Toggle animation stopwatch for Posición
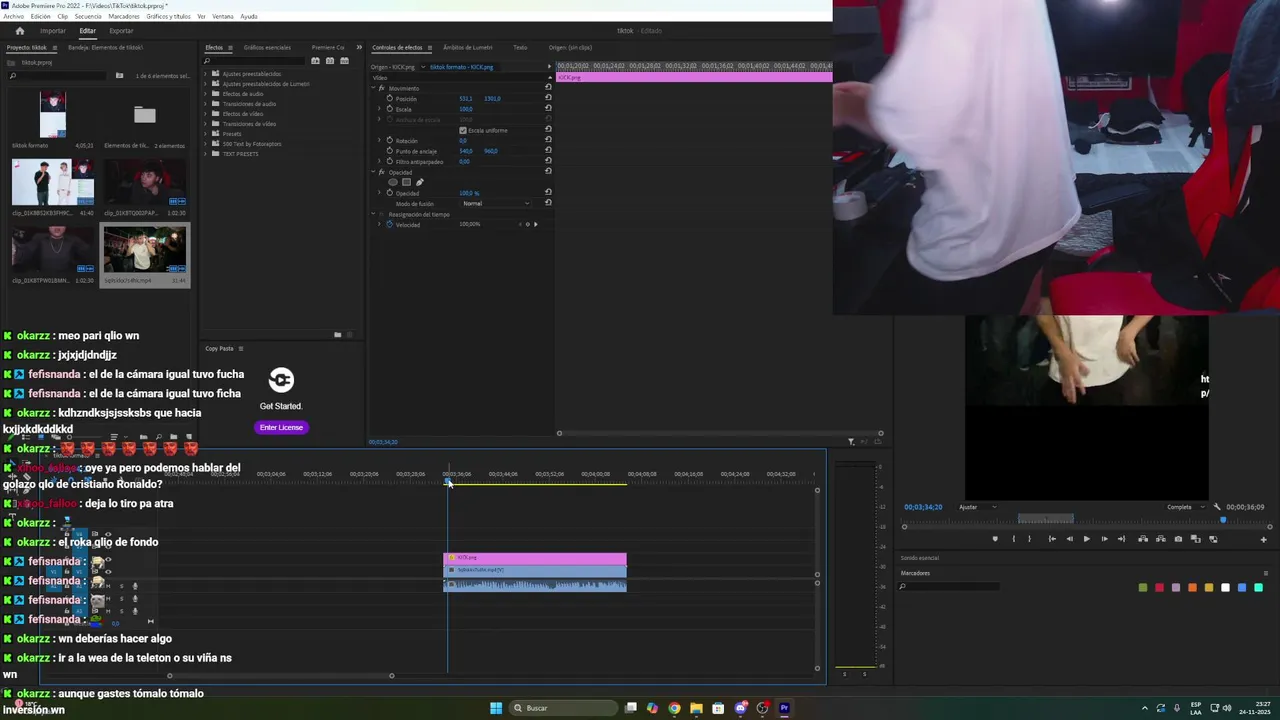The image size is (1280, 720). (390, 98)
